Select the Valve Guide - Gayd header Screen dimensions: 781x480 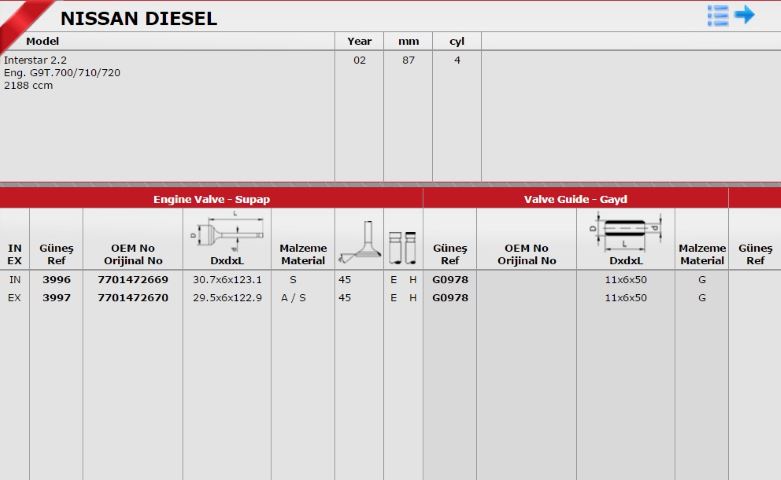(x=575, y=199)
